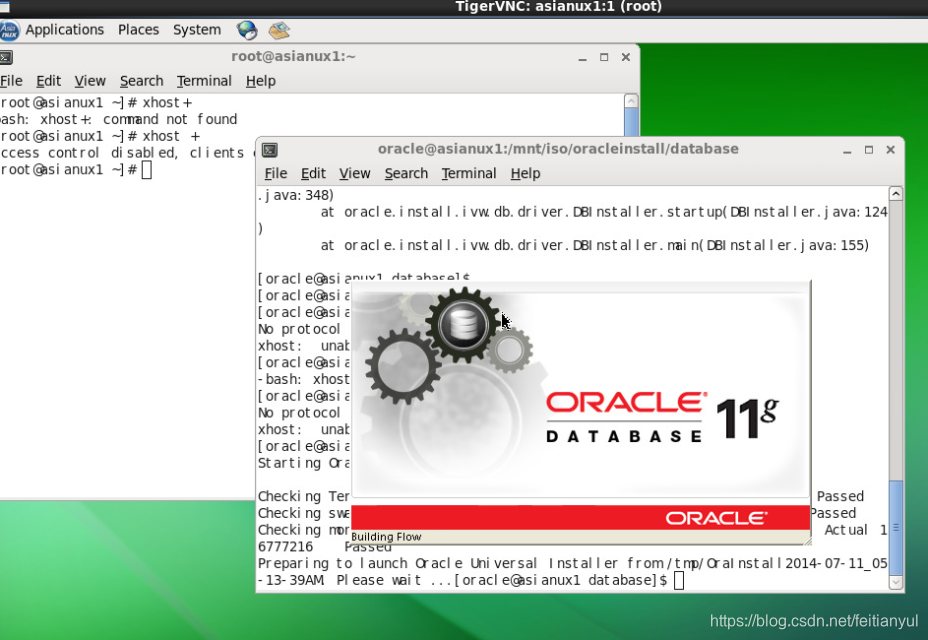The image size is (928, 640).
Task: Open Help menu in oracle terminal
Action: (526, 173)
